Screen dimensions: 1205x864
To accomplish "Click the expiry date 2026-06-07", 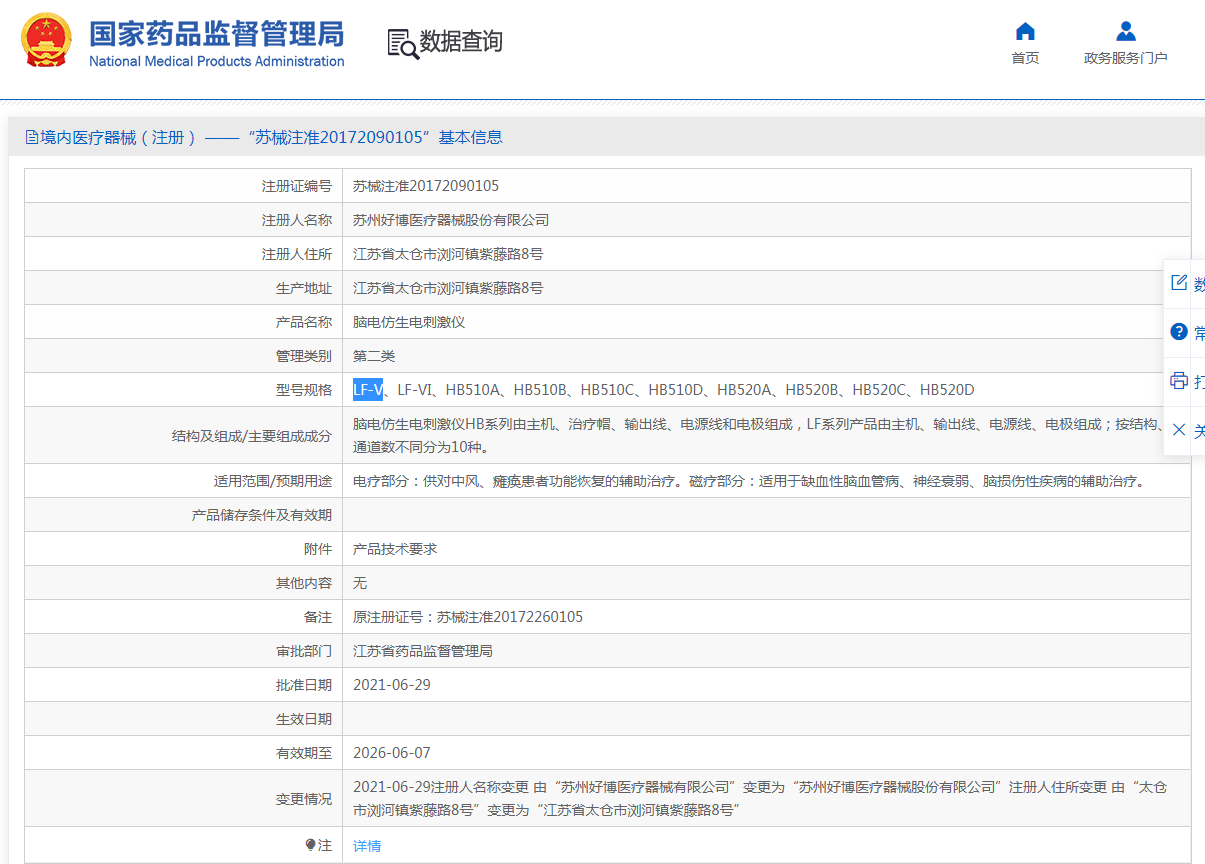I will tap(392, 753).
